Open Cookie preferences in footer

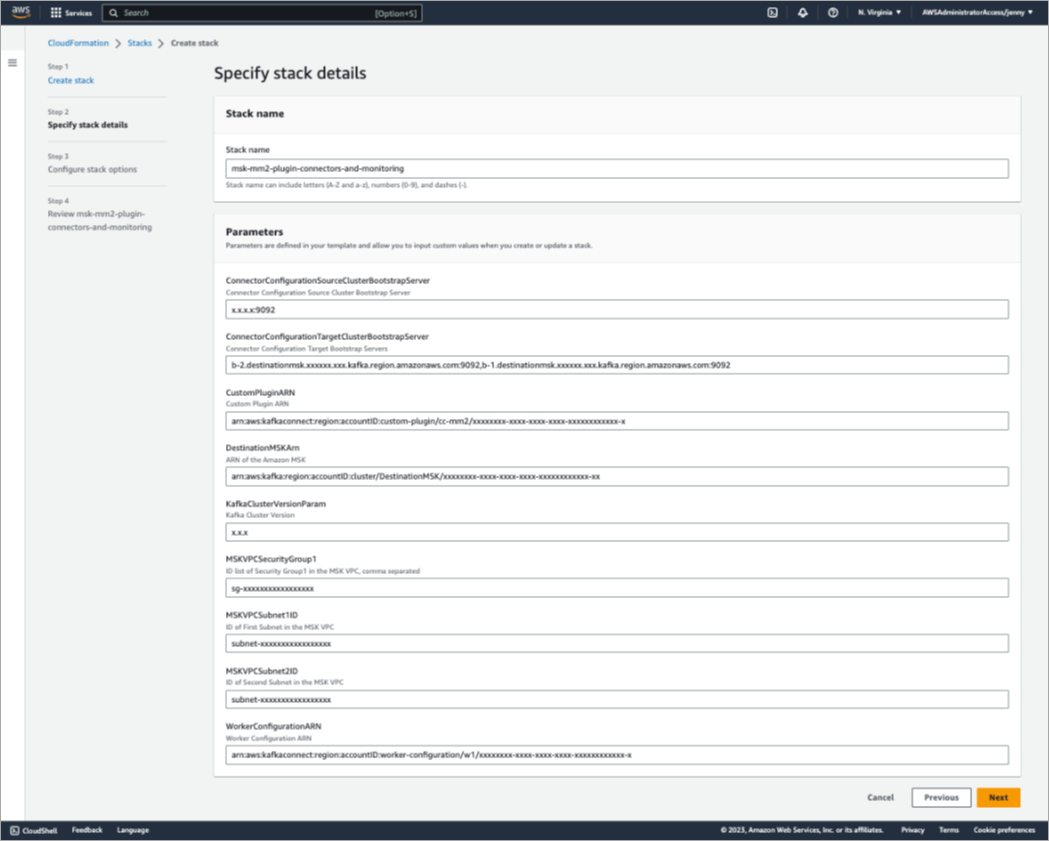[x=1004, y=830]
